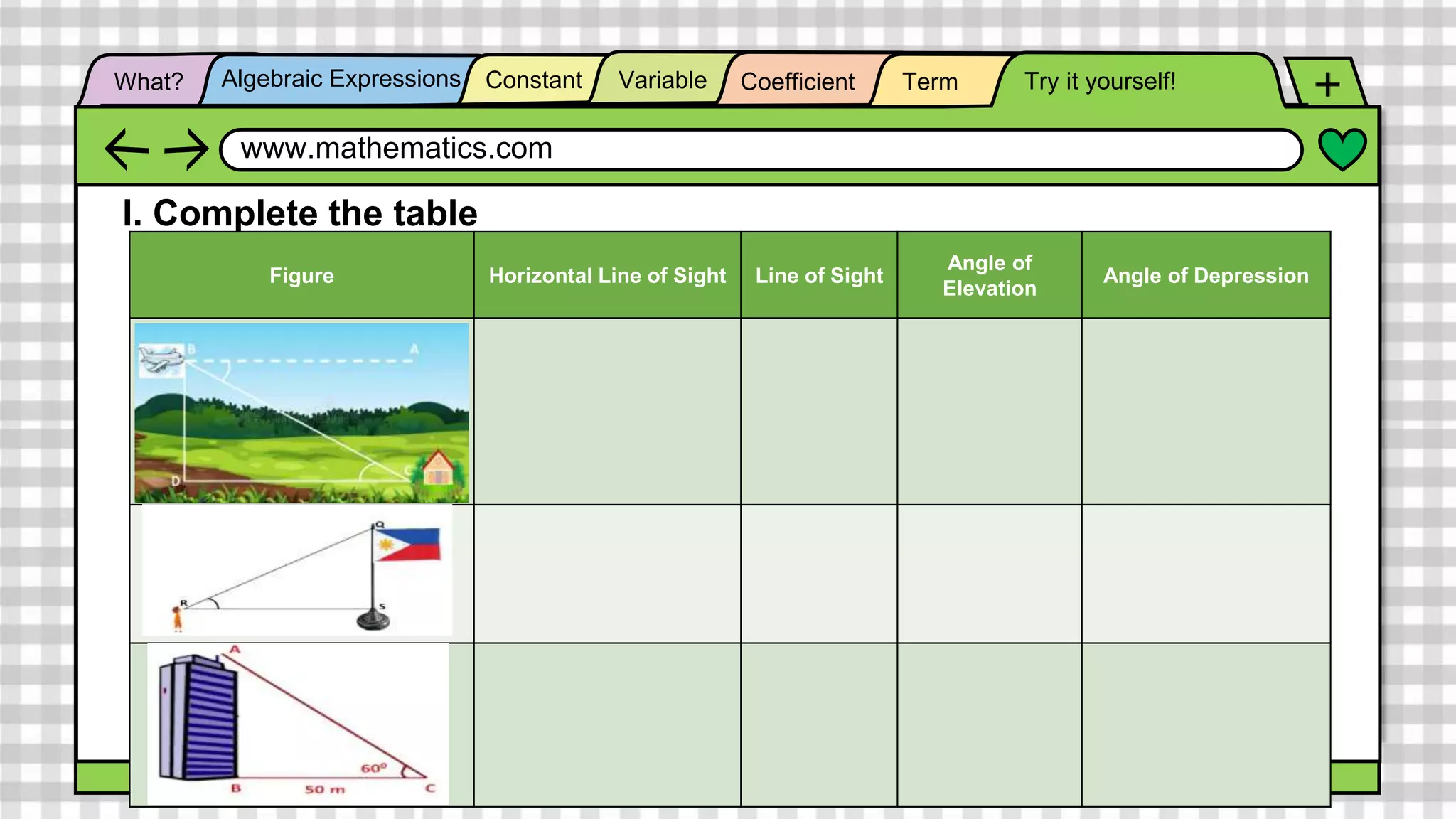Click the forward arrow icon
The height and width of the screenshot is (819, 1456).
(186, 149)
